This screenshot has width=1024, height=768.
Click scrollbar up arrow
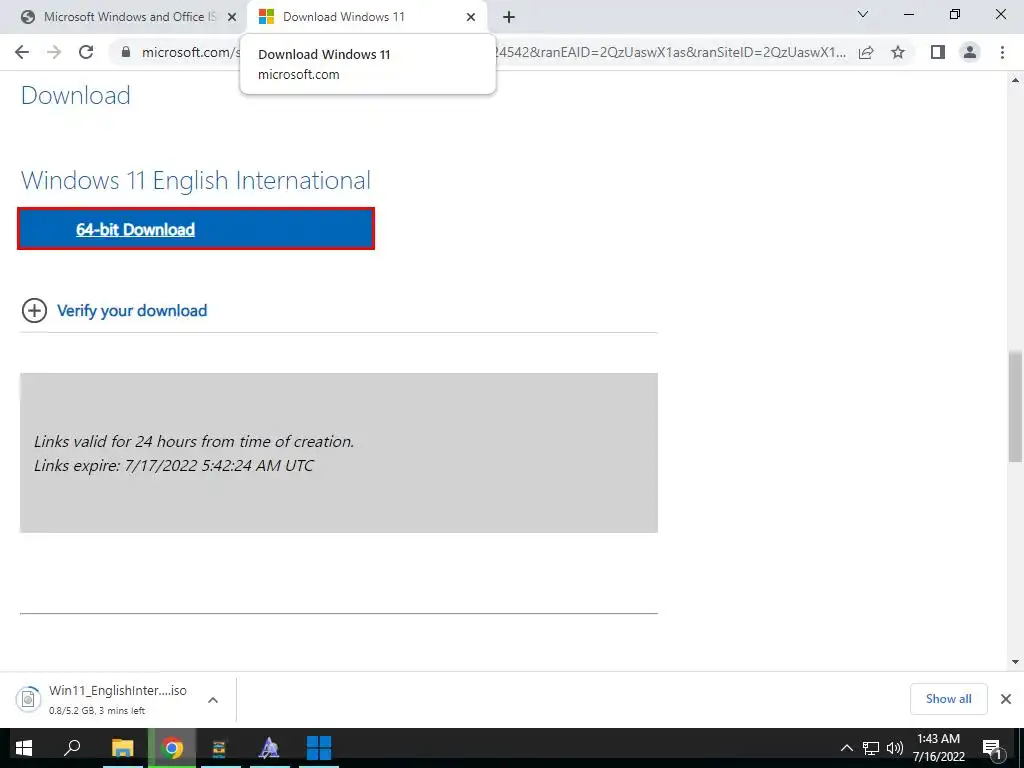tap(1015, 80)
